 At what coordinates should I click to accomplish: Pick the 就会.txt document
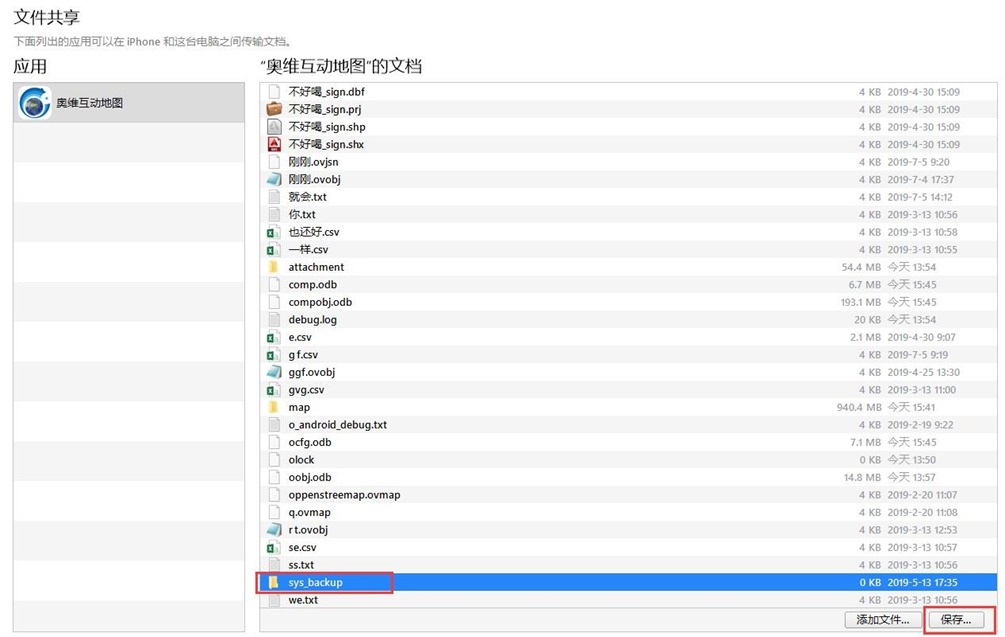click(x=307, y=197)
